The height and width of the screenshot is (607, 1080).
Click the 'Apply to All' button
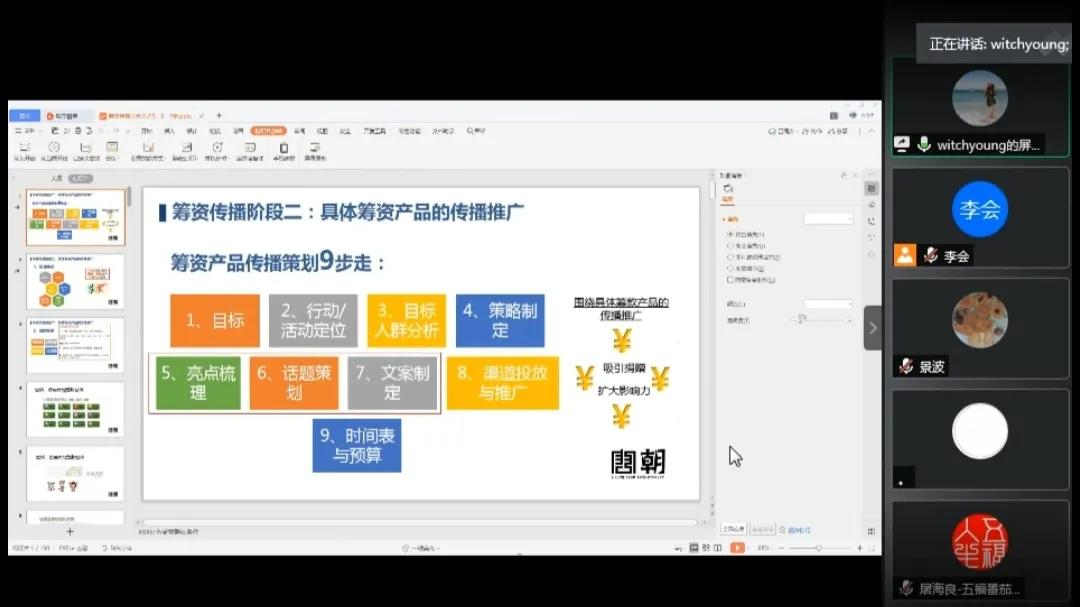click(733, 529)
